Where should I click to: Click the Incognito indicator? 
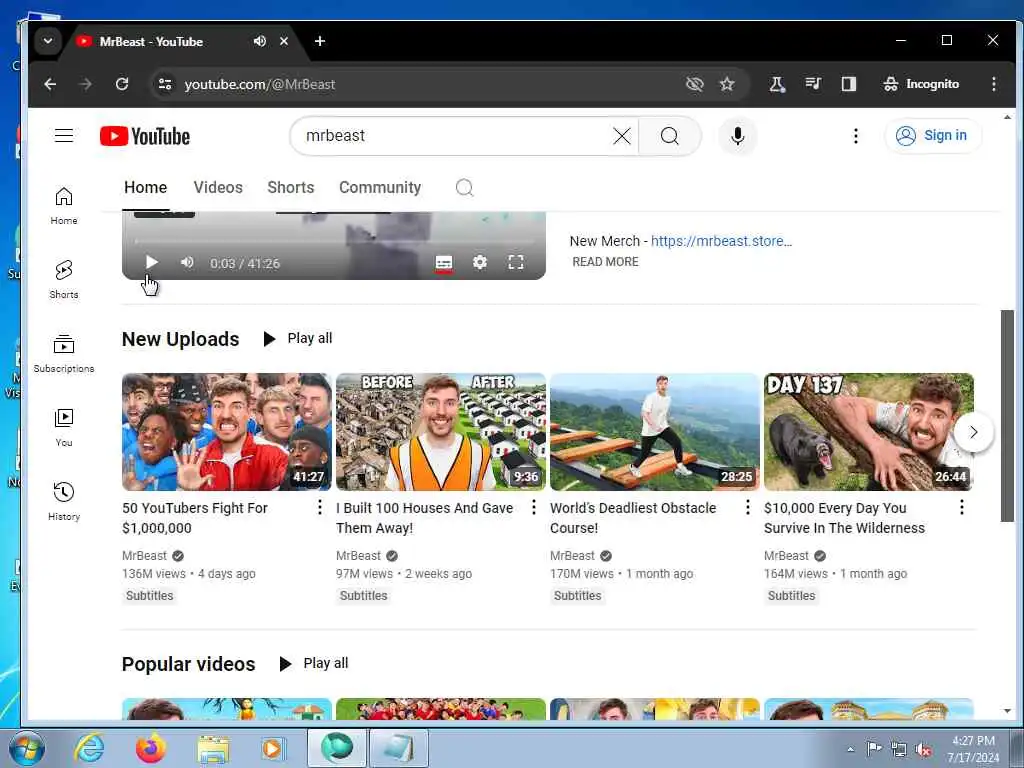point(921,84)
